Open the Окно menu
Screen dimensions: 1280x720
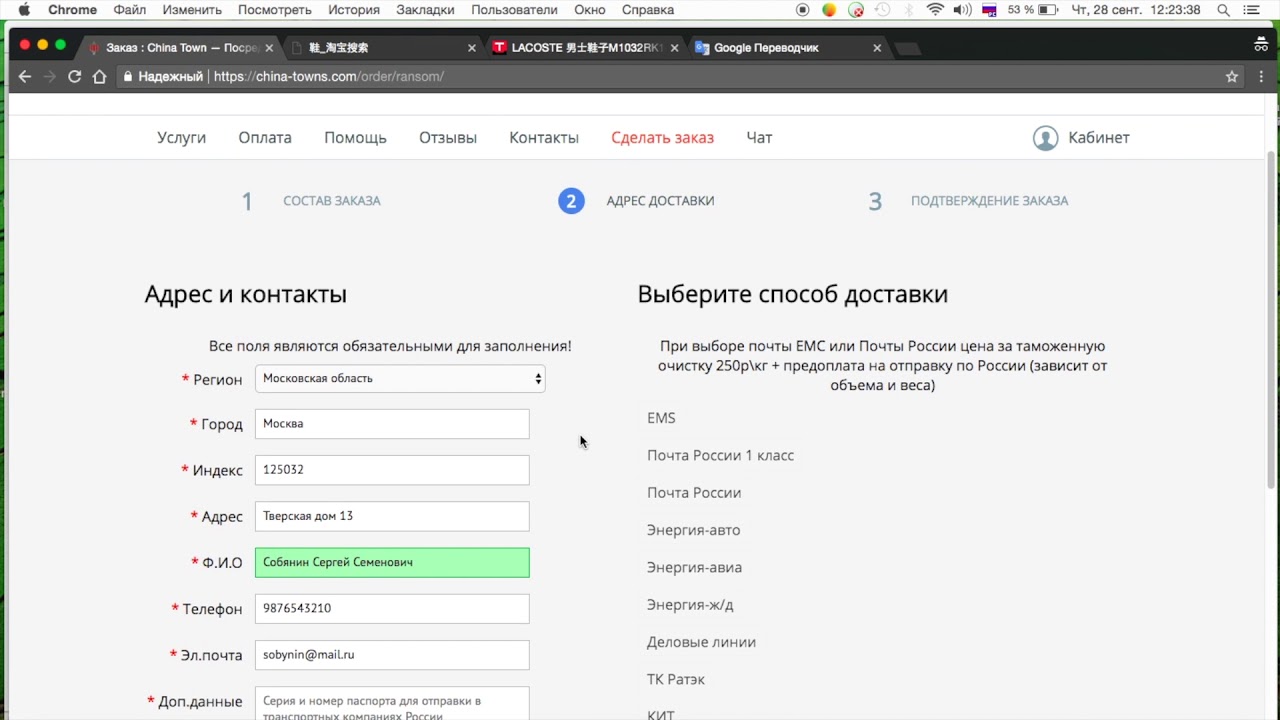tap(590, 10)
